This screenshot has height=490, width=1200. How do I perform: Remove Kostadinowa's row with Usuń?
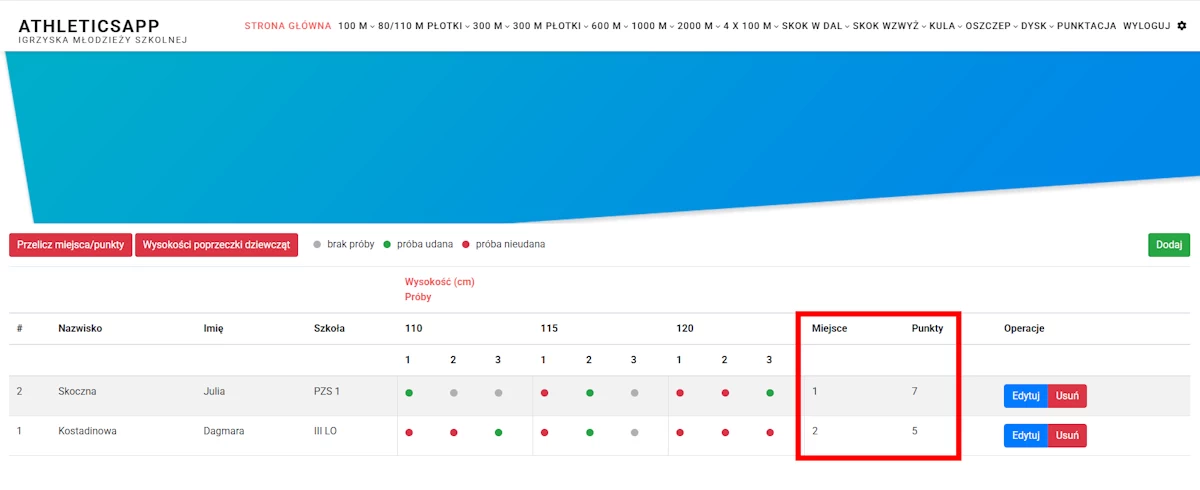(1067, 436)
